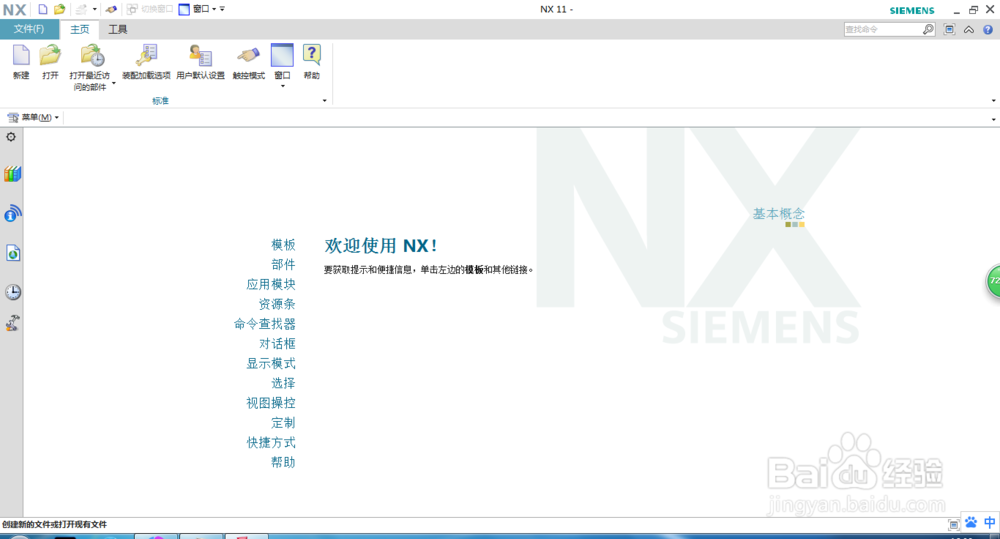The image size is (1000, 539).
Task: Open ribbon options arrow at far right
Action: 994,101
